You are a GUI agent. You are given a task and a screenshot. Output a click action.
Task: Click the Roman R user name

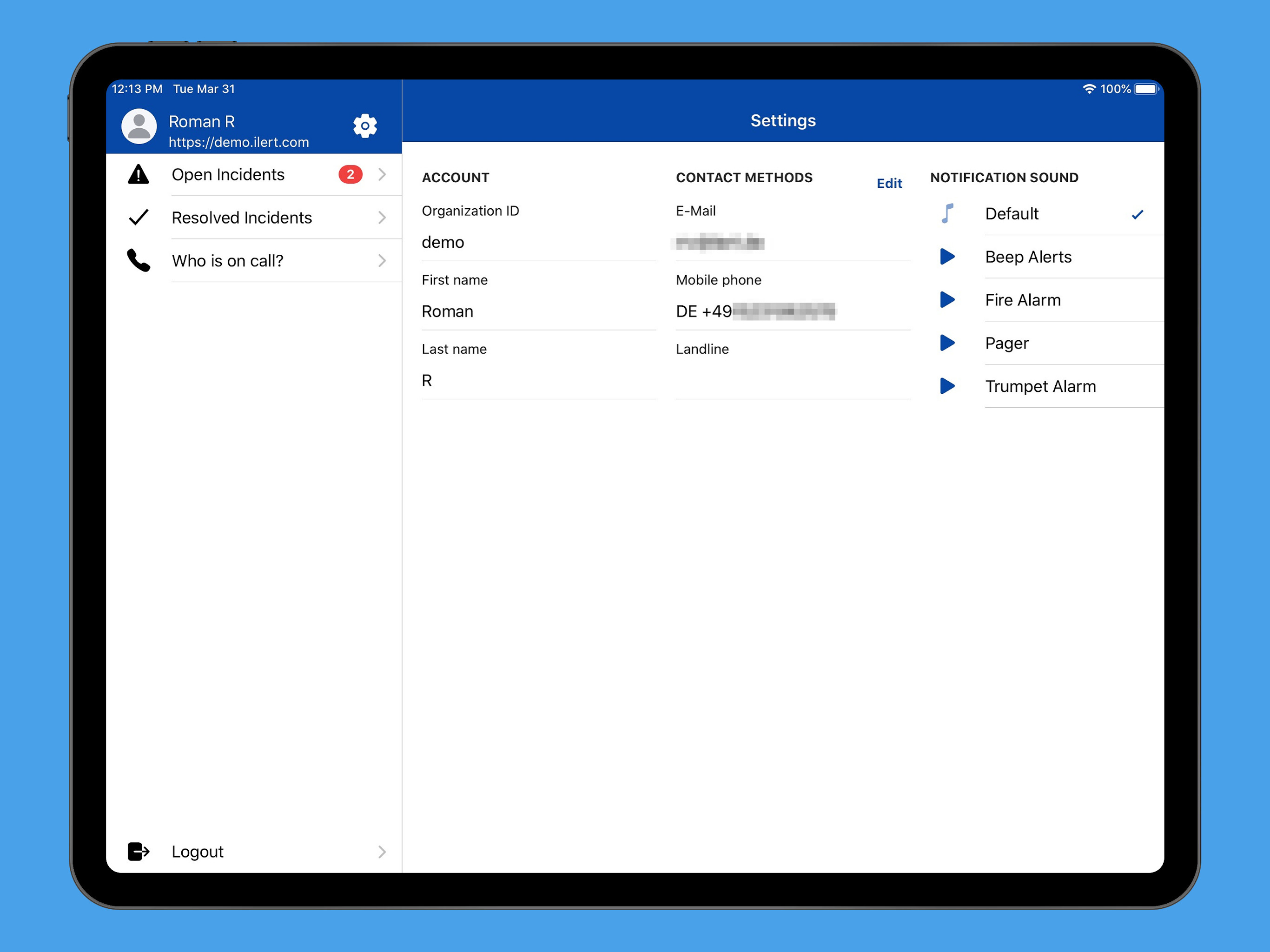pyautogui.click(x=202, y=121)
